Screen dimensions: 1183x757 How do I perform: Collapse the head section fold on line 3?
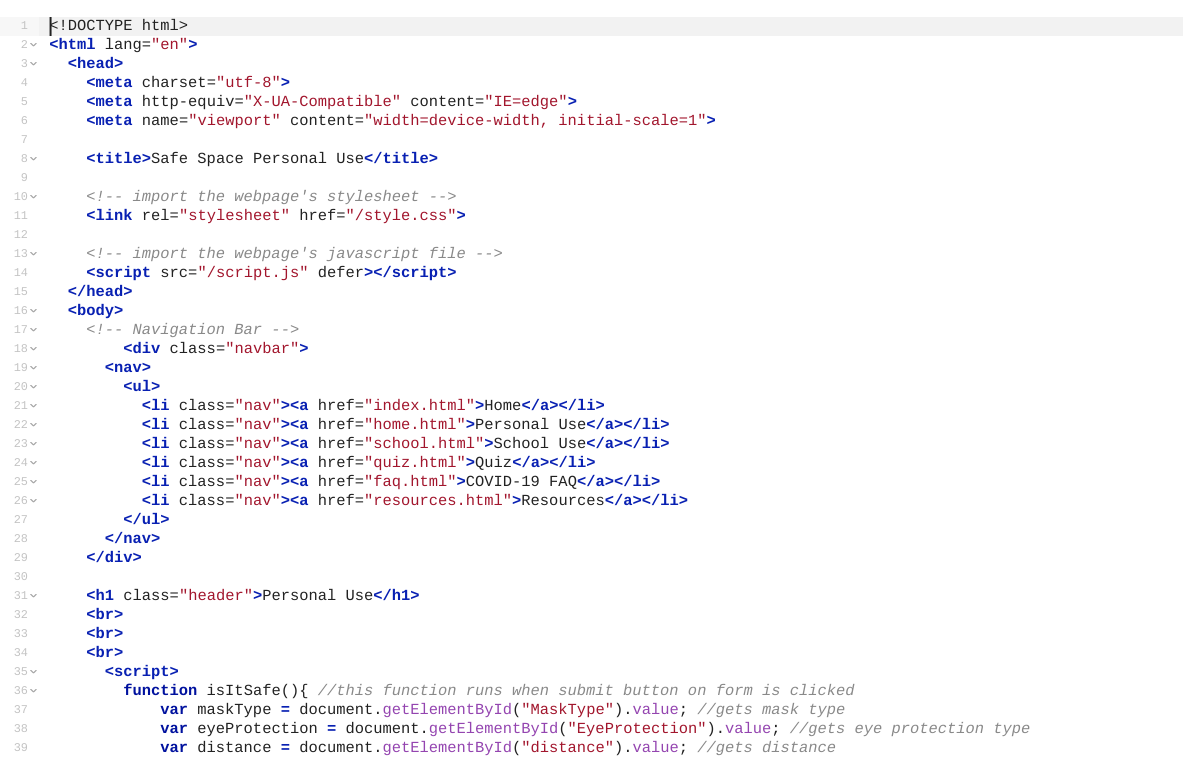pos(33,63)
